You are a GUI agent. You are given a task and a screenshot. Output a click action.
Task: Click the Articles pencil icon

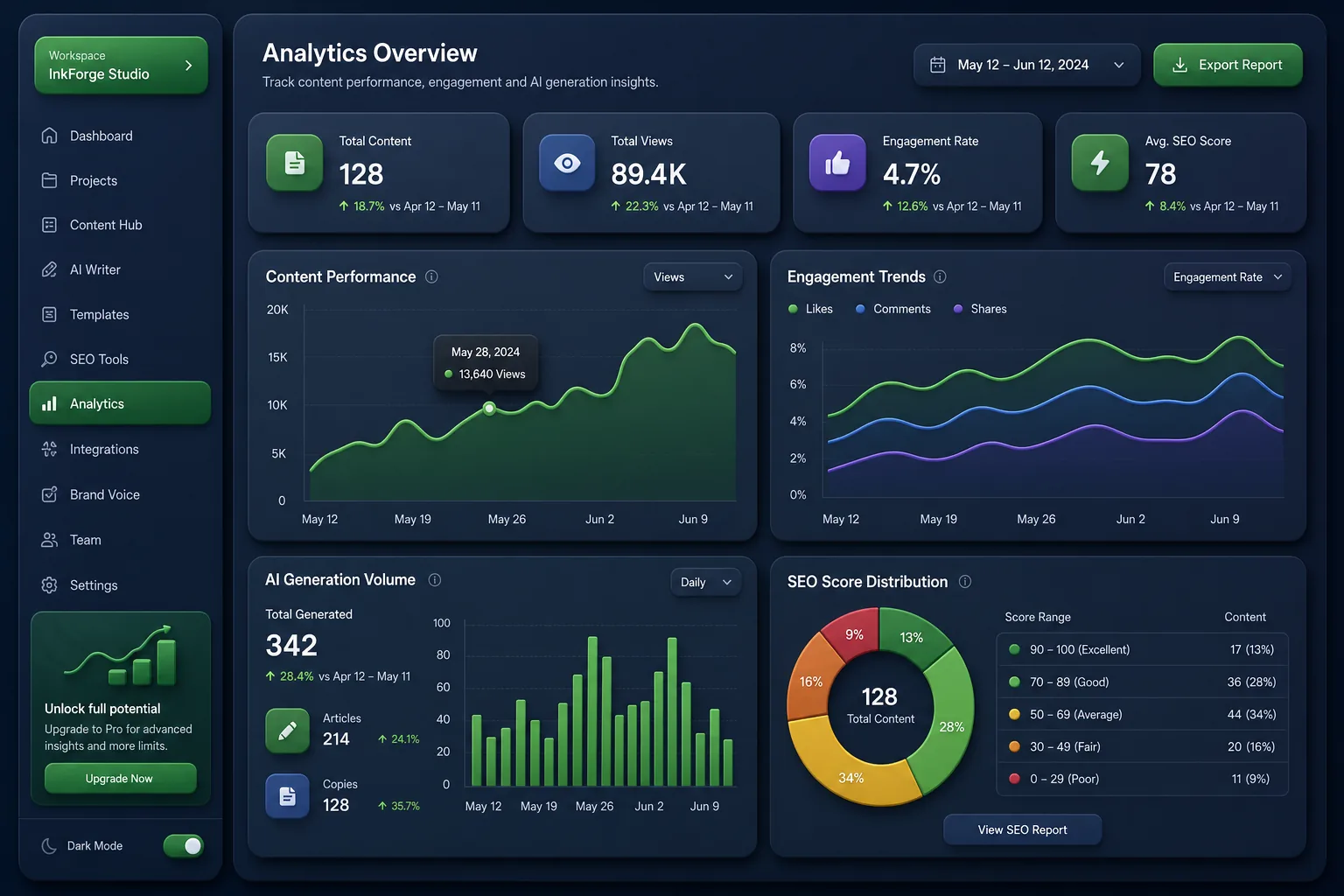[287, 731]
